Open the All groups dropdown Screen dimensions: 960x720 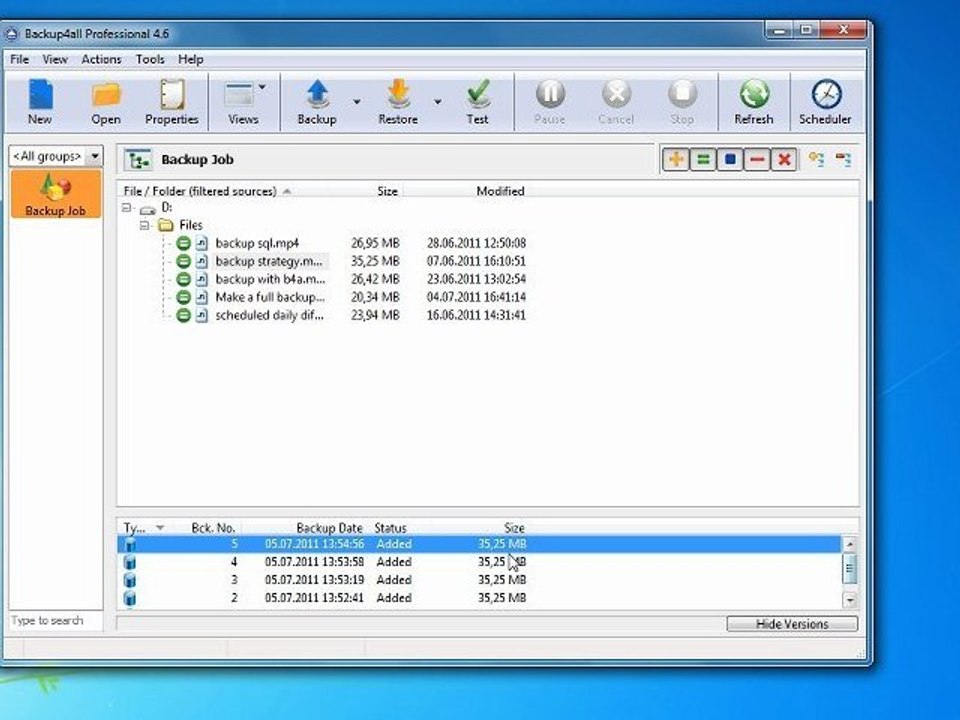[x=95, y=156]
